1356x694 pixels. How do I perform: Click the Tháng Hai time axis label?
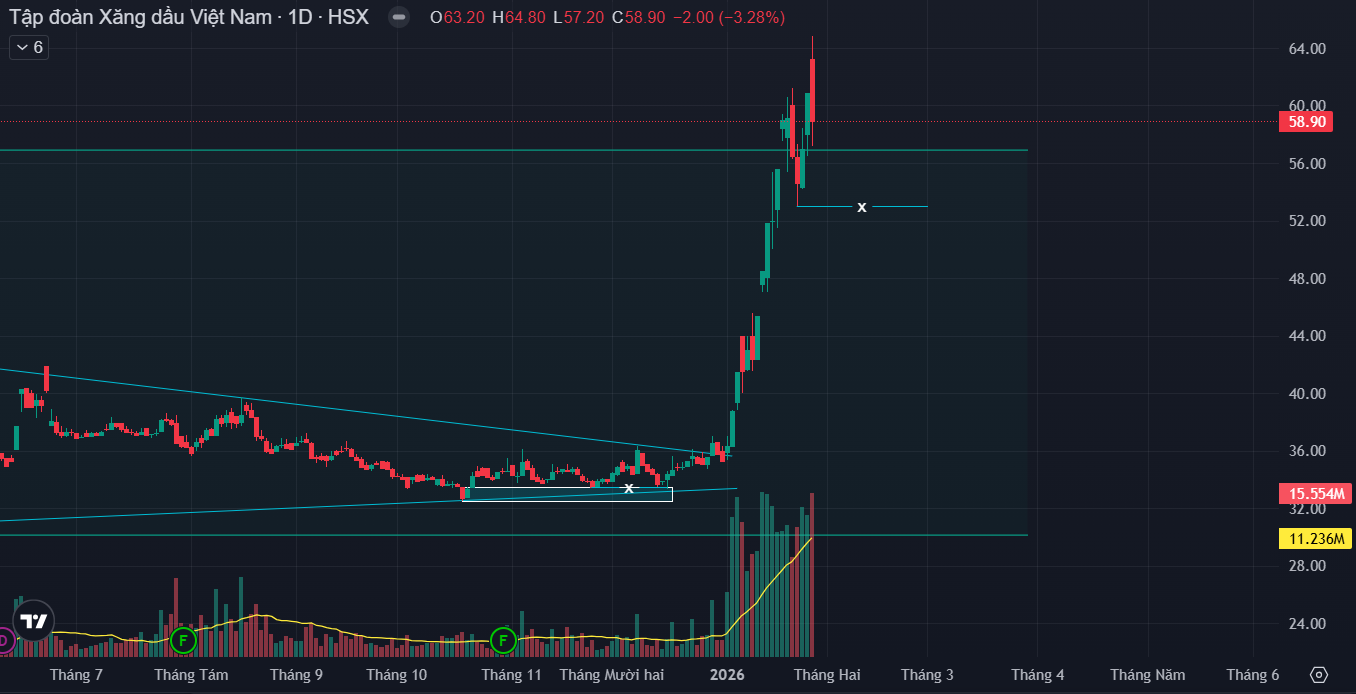tap(827, 675)
